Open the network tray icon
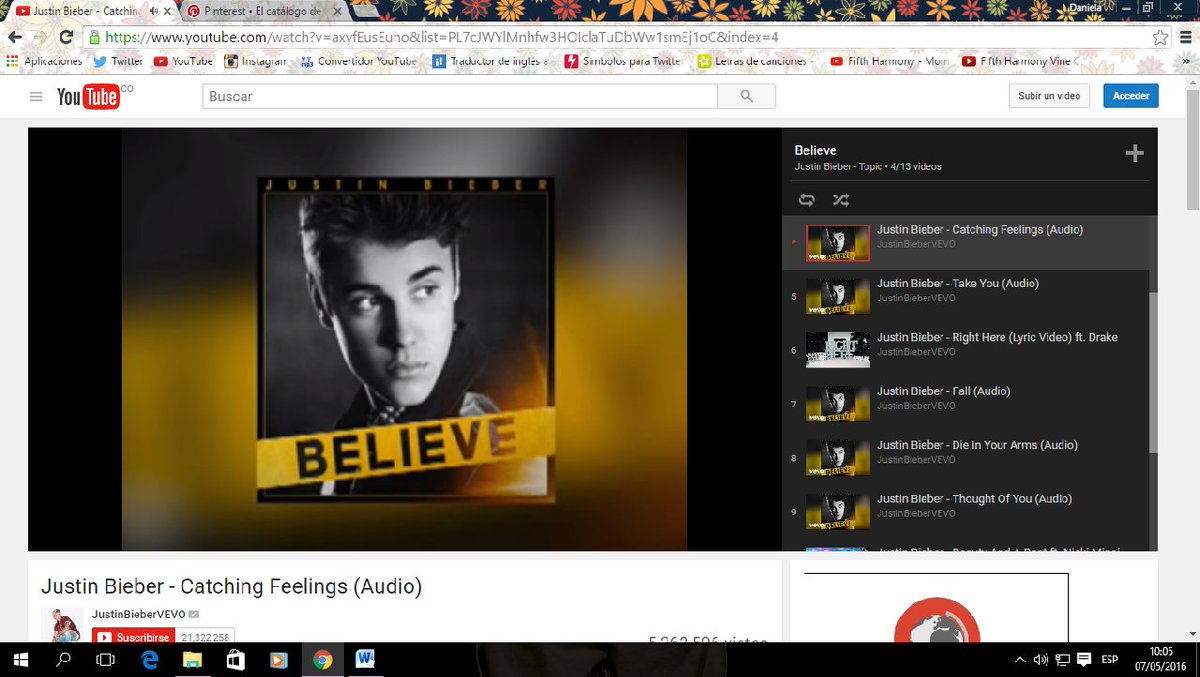Viewport: 1200px width, 677px height. tap(1062, 660)
